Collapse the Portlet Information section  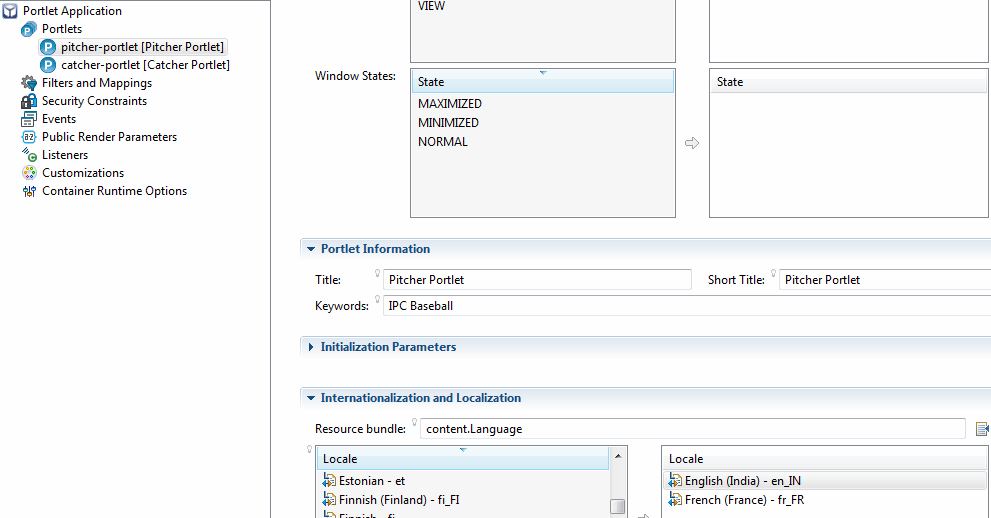pyautogui.click(x=310, y=249)
